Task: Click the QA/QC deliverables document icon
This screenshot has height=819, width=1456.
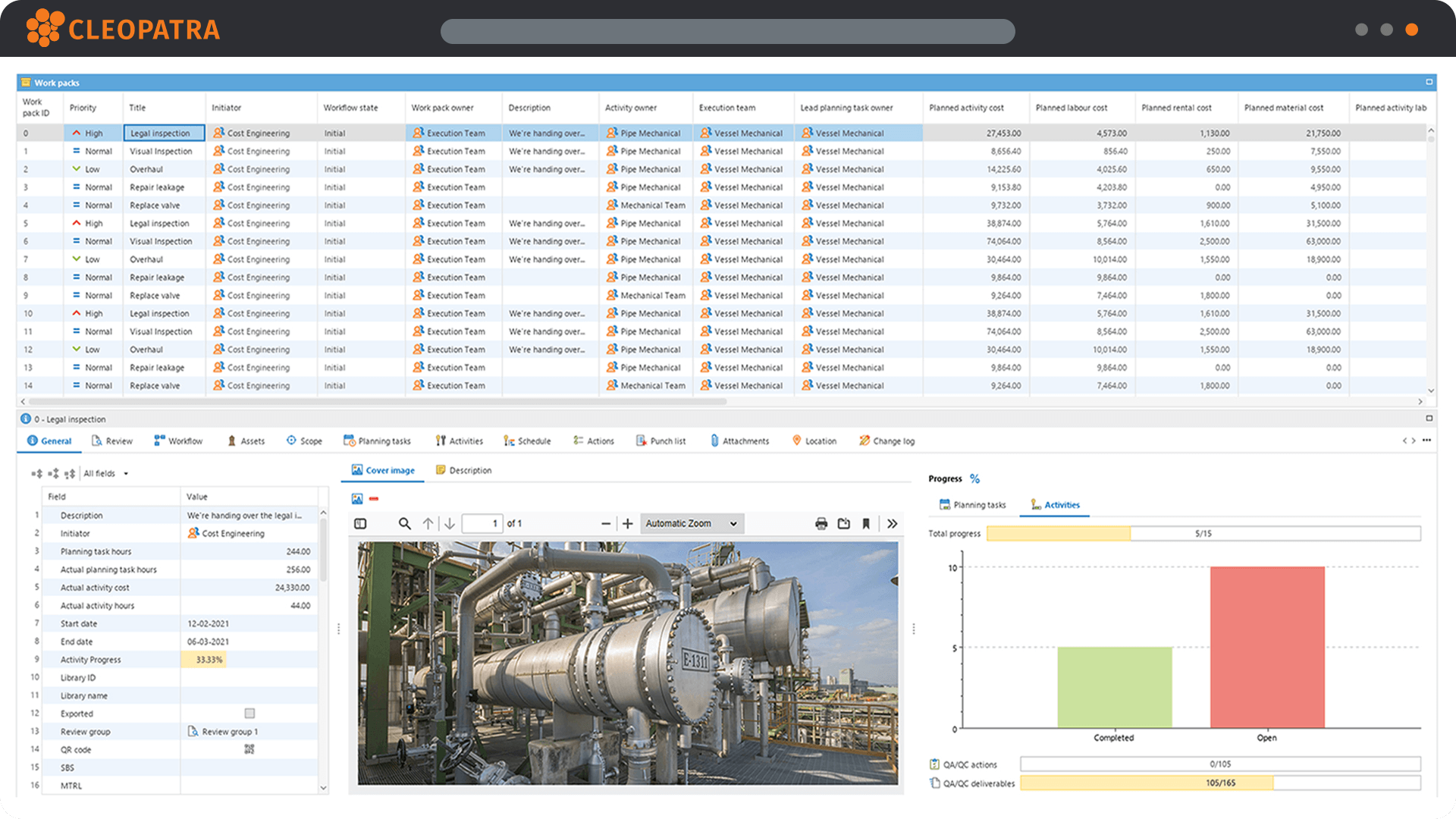Action: coord(935,783)
